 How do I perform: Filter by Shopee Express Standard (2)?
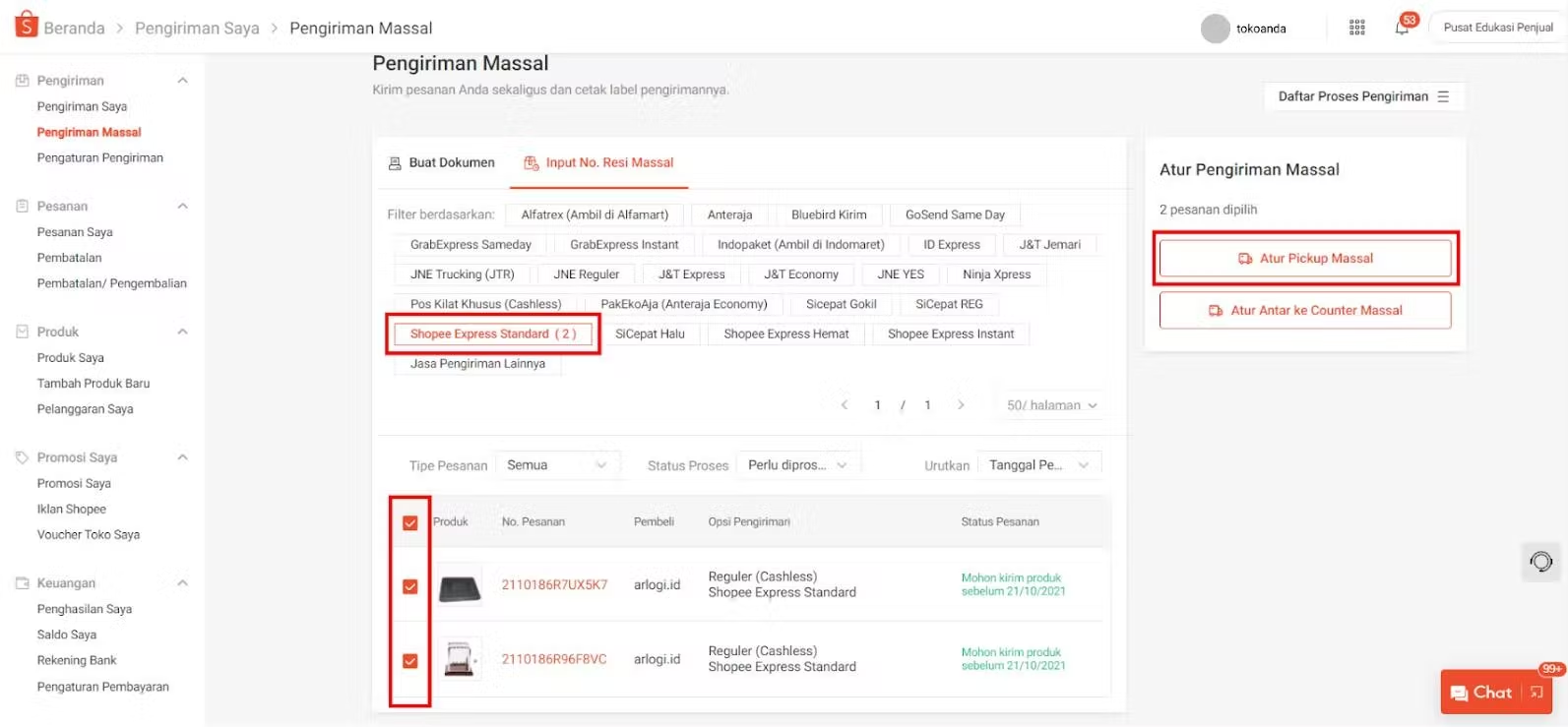[x=493, y=333]
